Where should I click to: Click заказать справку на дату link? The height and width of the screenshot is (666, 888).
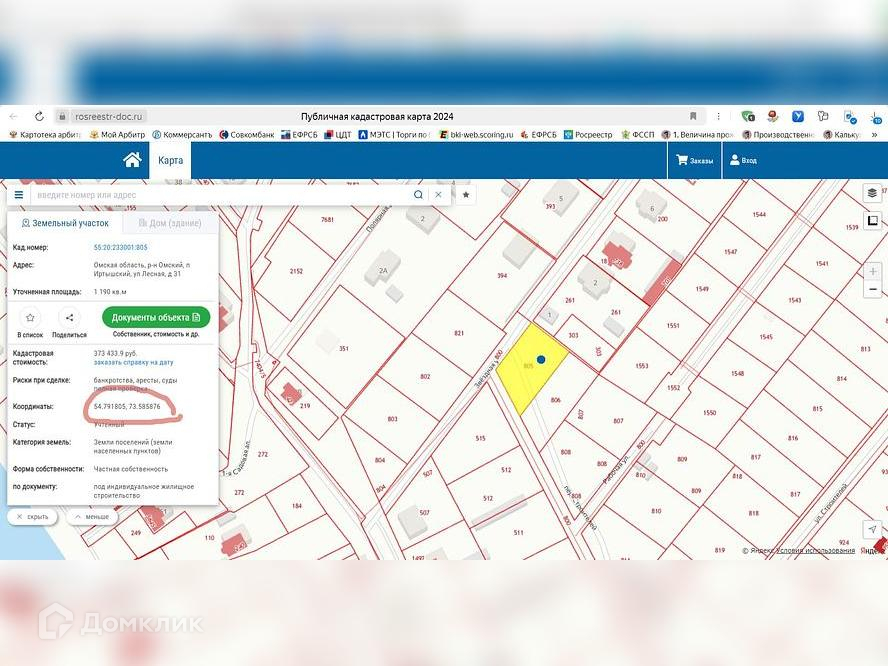[x=134, y=362]
